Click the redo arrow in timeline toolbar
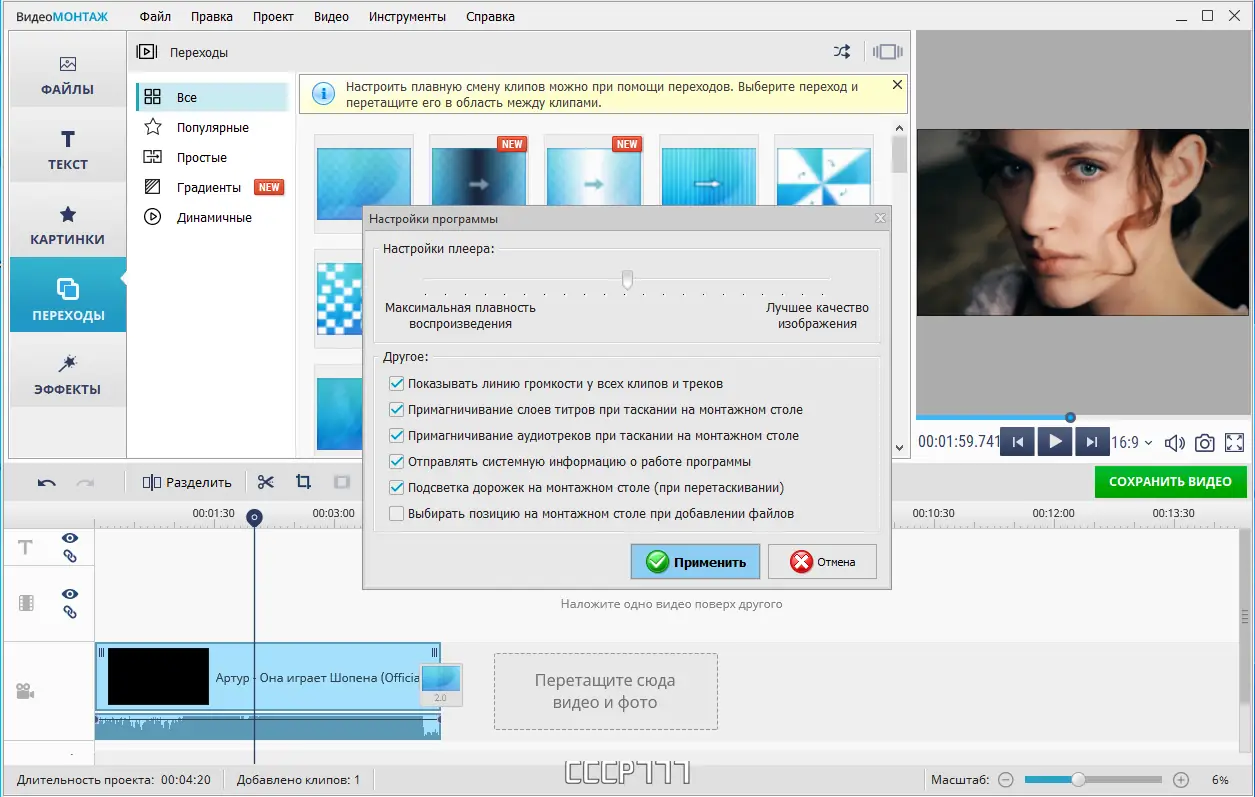The width and height of the screenshot is (1255, 797). pos(85,482)
